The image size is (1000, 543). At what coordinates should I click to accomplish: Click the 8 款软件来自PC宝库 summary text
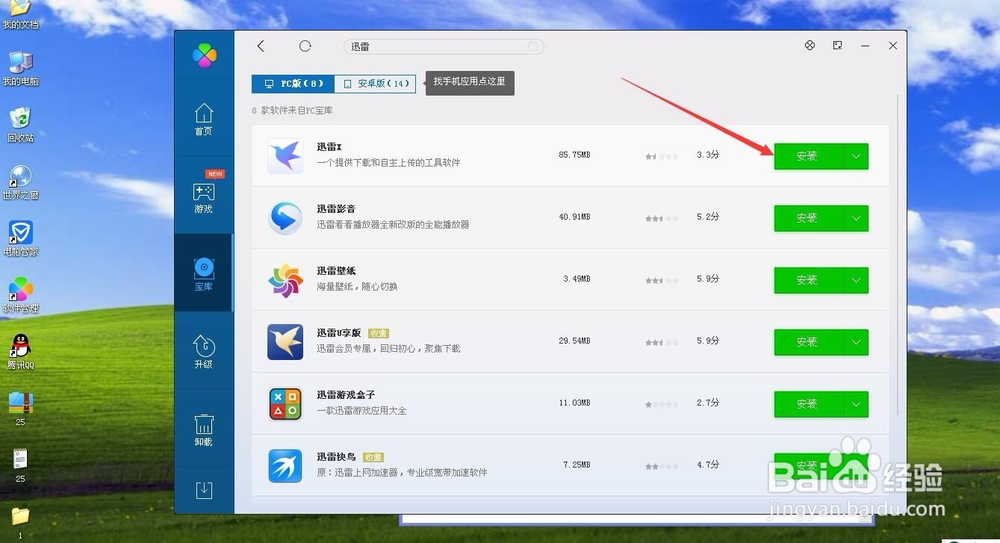292,110
